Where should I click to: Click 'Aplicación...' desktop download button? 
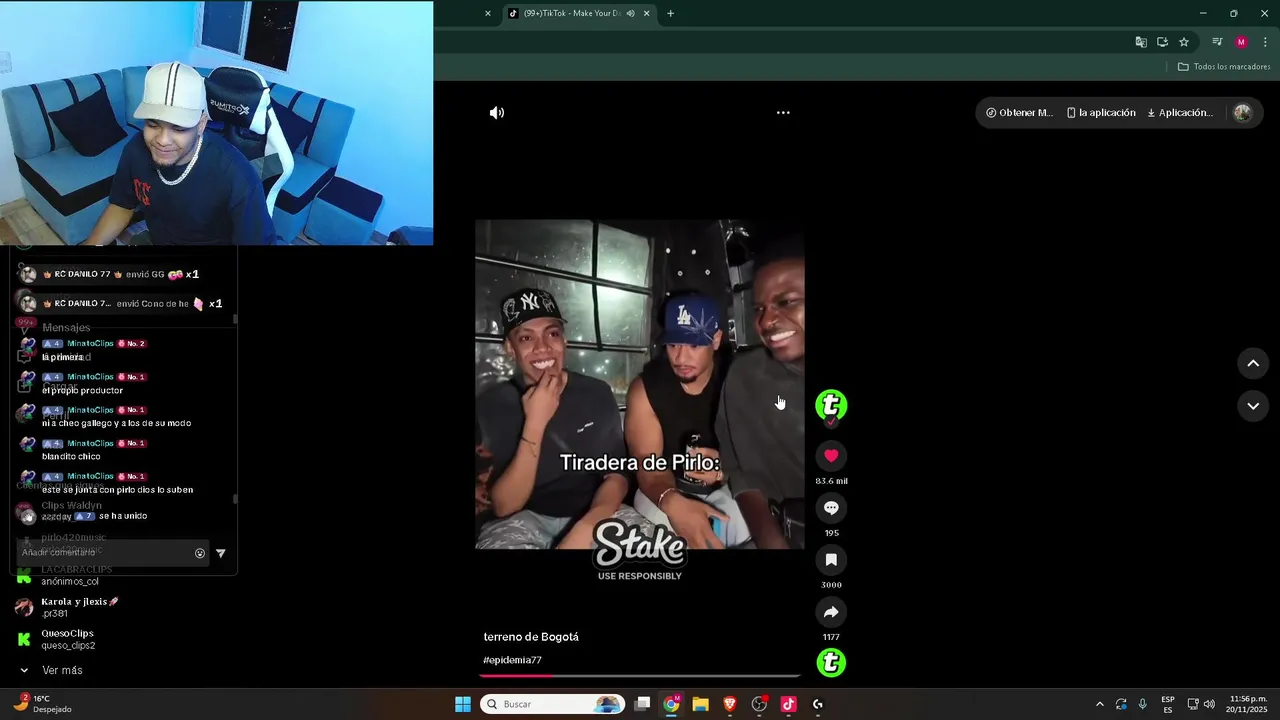1180,113
